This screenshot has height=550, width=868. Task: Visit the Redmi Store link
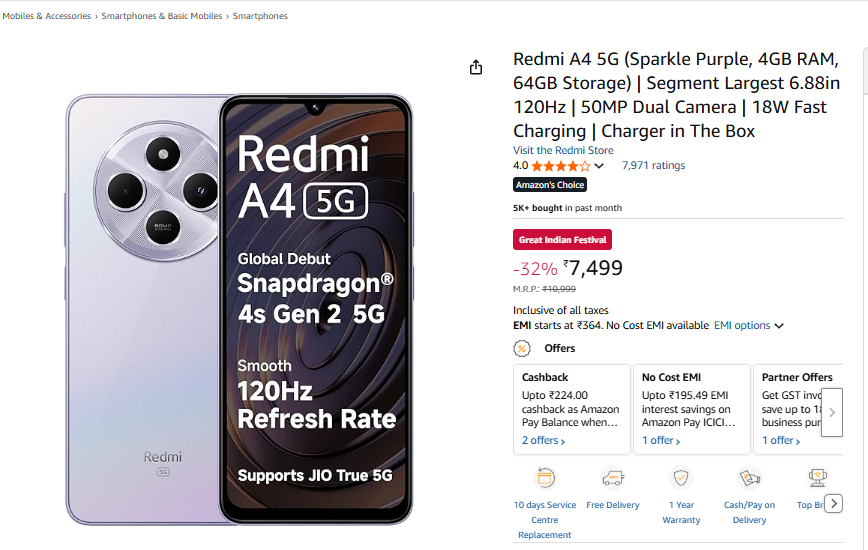pos(563,150)
